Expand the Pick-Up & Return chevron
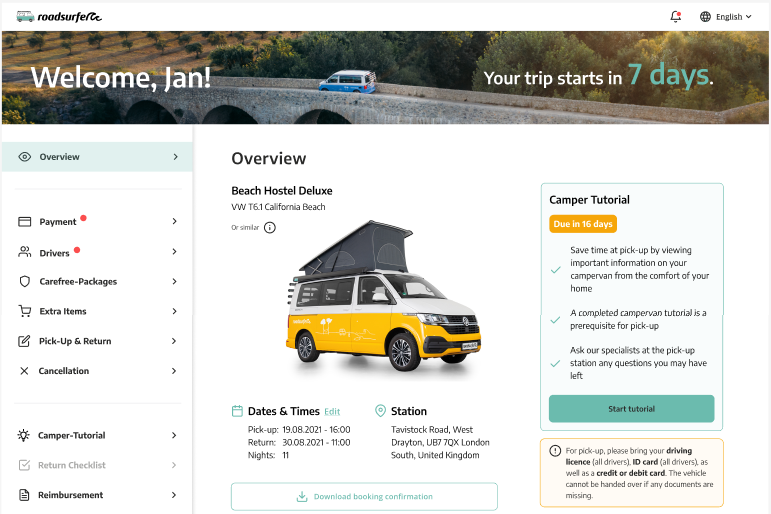771x514 pixels. pyautogui.click(x=174, y=341)
